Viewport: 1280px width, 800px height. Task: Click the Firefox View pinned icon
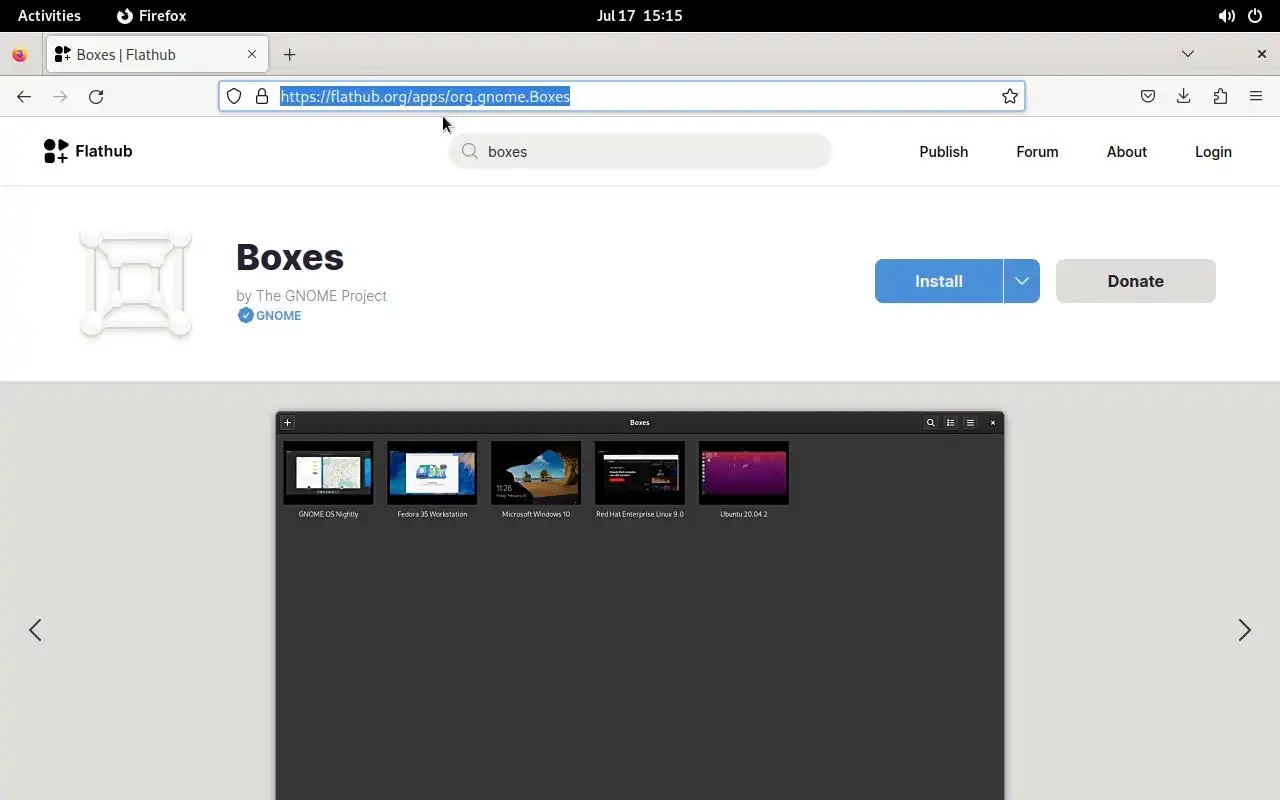pos(19,54)
